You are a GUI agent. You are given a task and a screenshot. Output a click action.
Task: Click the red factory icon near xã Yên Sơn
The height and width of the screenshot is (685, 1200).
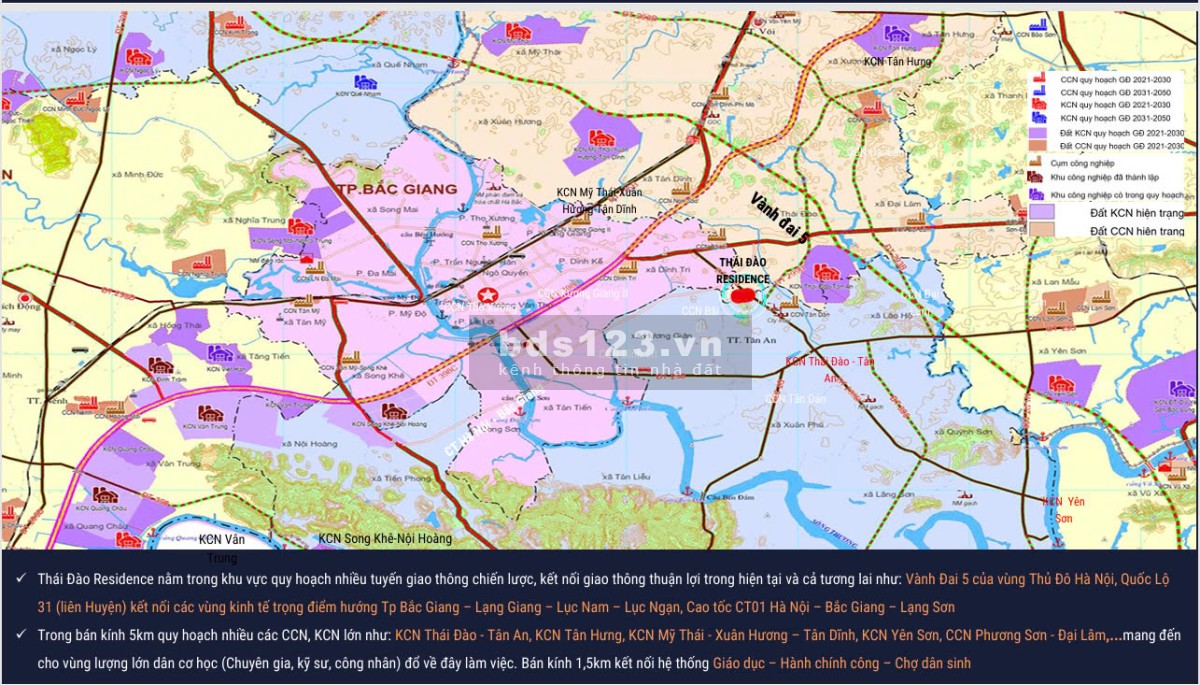pos(1060,384)
